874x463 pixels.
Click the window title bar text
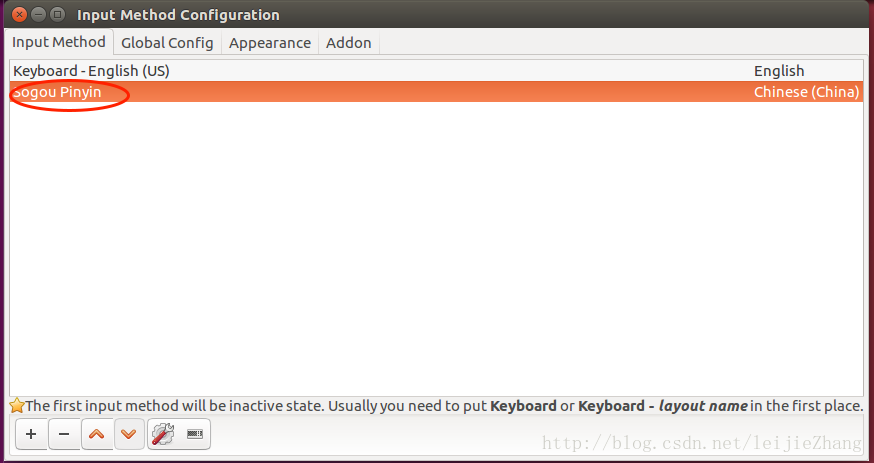178,15
